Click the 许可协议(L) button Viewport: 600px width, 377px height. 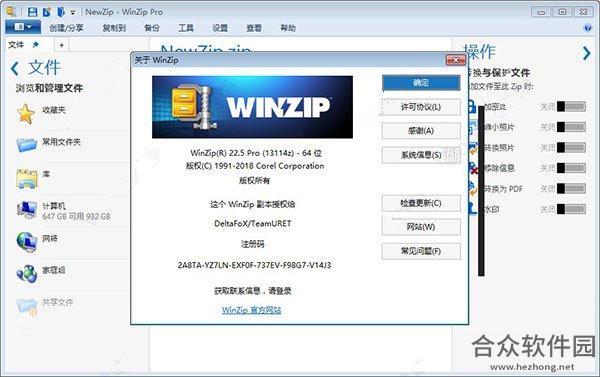[421, 107]
